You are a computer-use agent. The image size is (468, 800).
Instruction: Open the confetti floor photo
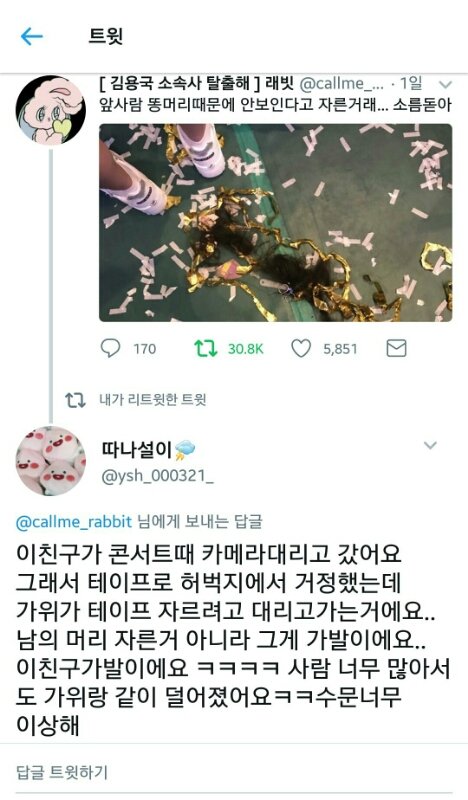point(276,222)
